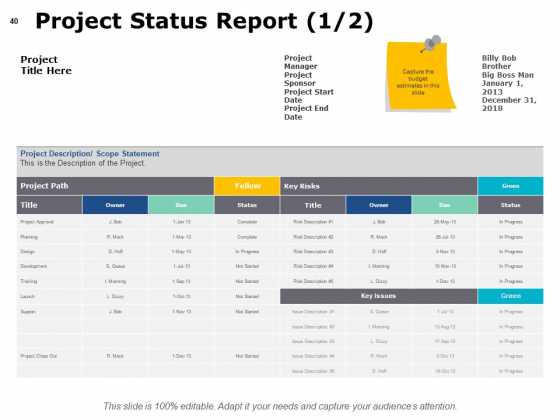Click 'I. Manning' owner in Risk Description #4 row

click(x=379, y=266)
